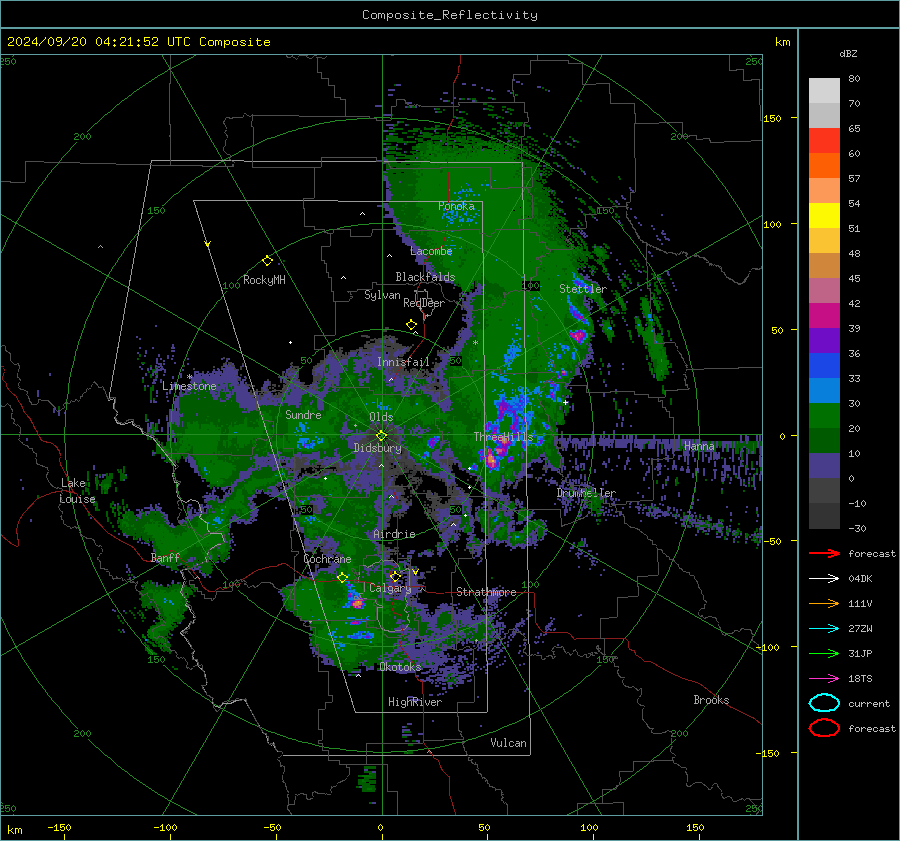900x841 pixels.
Task: Click the Olds city label
Action: pos(381,417)
